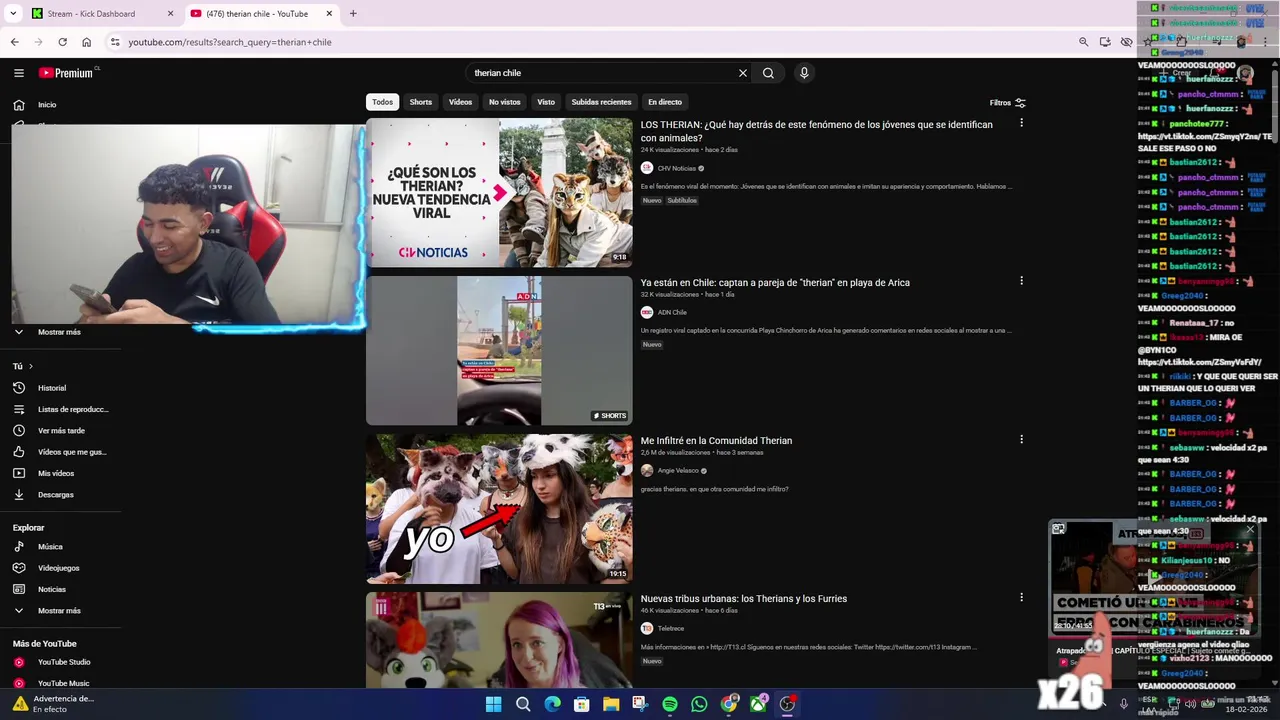This screenshot has height=720, width=1280.
Task: Open Videos que me gustan
Action: pyautogui.click(x=71, y=452)
